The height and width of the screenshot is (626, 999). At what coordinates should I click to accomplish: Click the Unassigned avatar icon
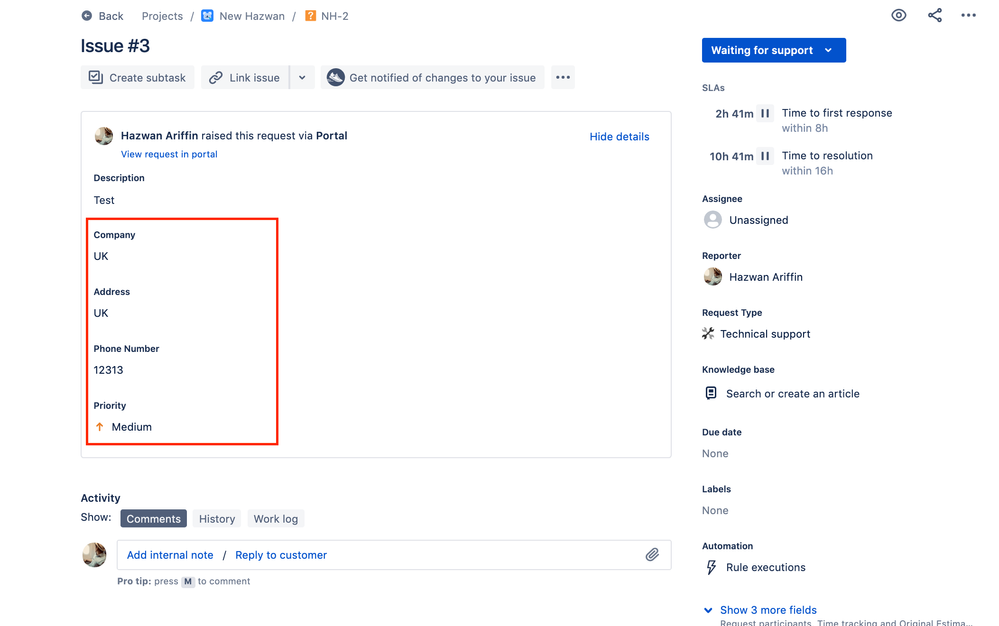pos(712,220)
